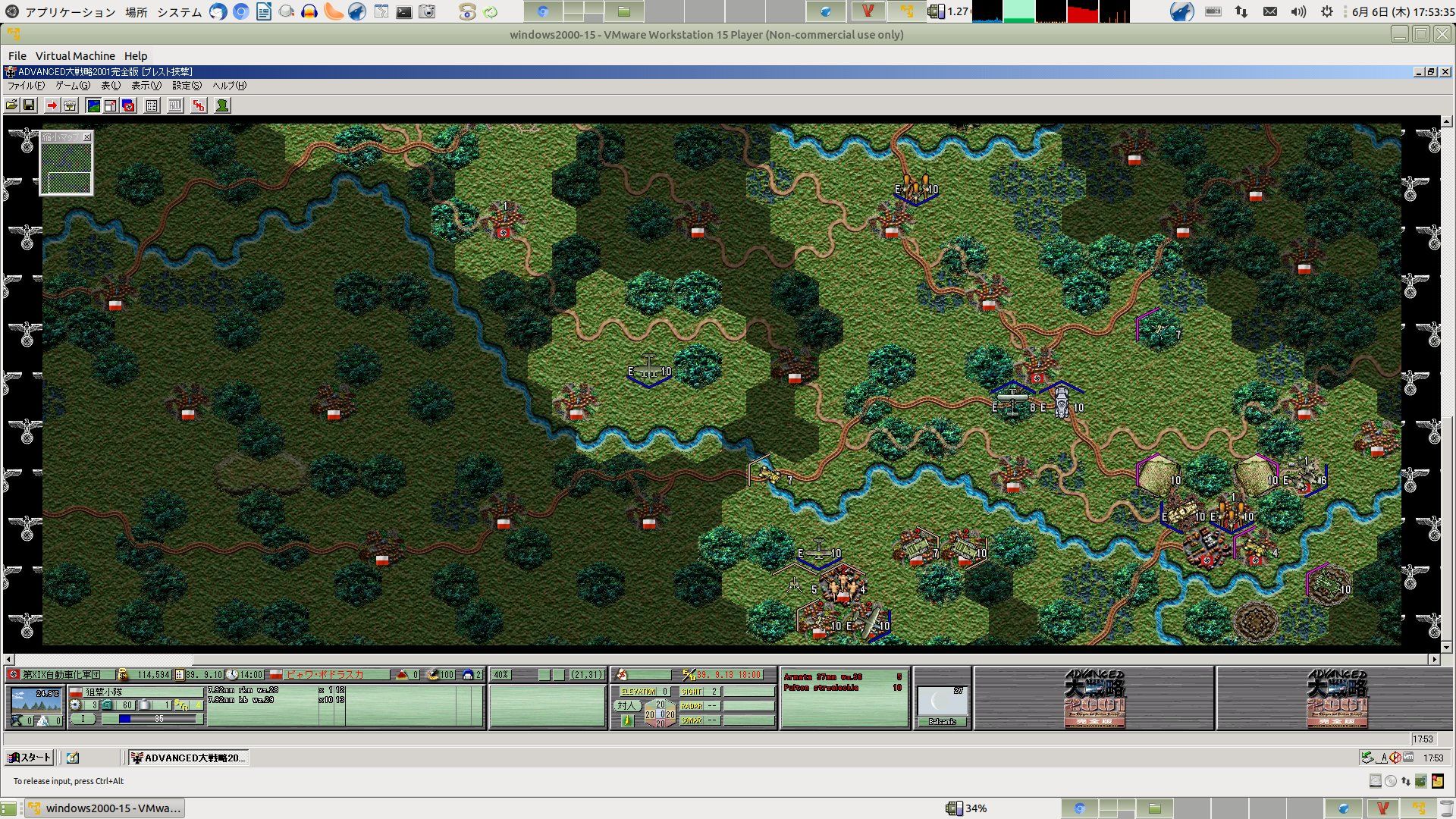Click the mini-map thumbnail
The height and width of the screenshot is (819, 1456).
[x=67, y=168]
